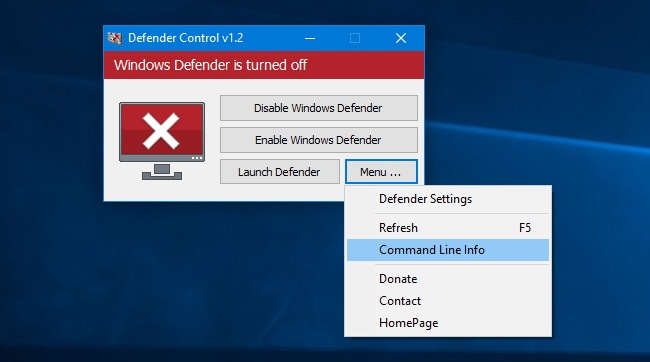
Task: Minimize the Defender Control window
Action: tap(310, 38)
